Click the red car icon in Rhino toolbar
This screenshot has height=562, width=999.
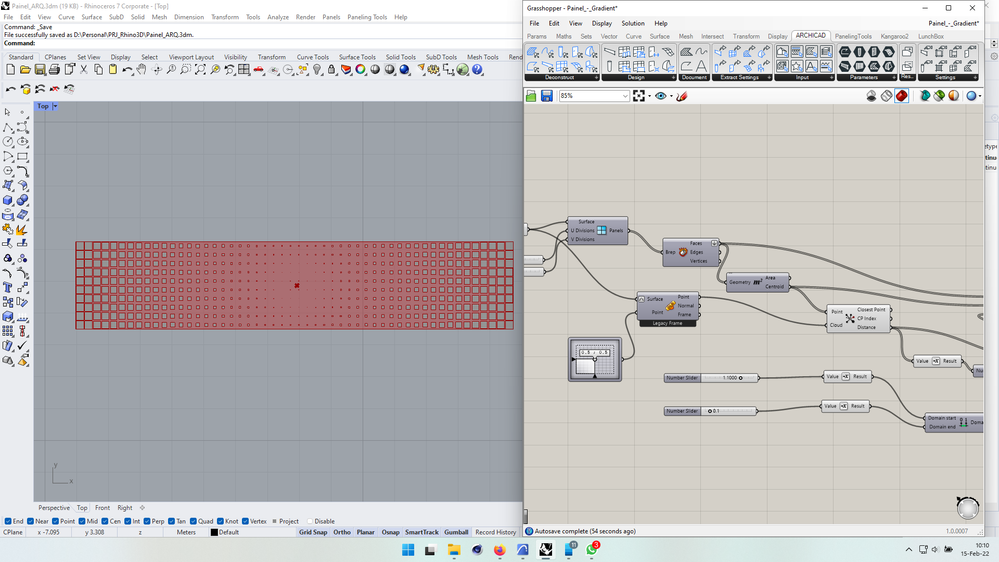(x=259, y=69)
